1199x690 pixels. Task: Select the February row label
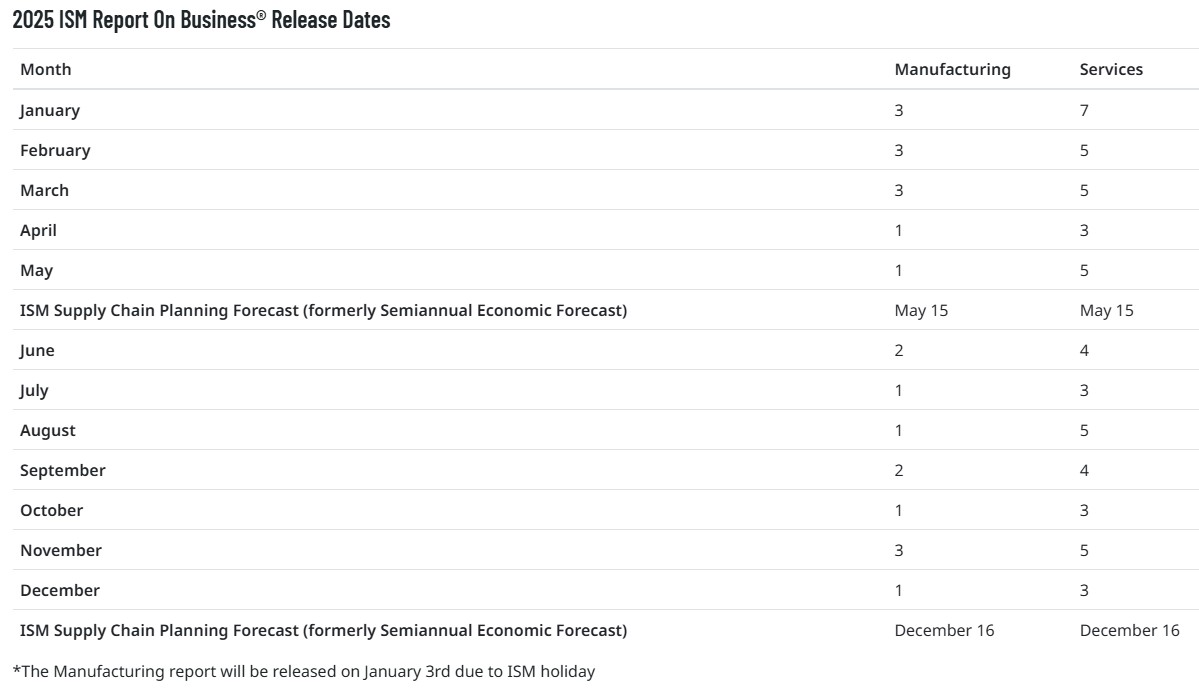click(55, 150)
